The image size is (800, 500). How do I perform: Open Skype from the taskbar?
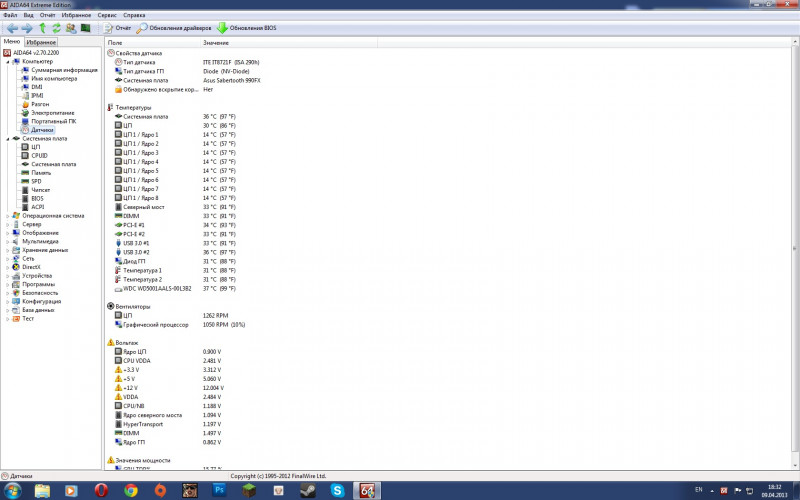click(x=337, y=490)
